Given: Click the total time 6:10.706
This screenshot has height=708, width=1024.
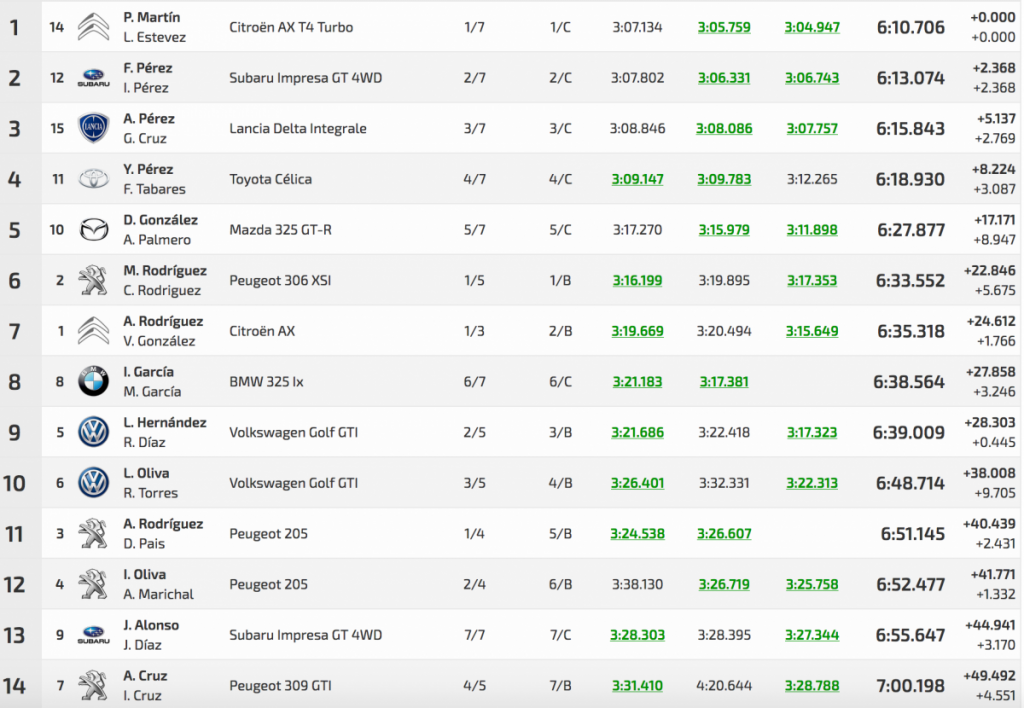Looking at the screenshot, I should (x=910, y=27).
